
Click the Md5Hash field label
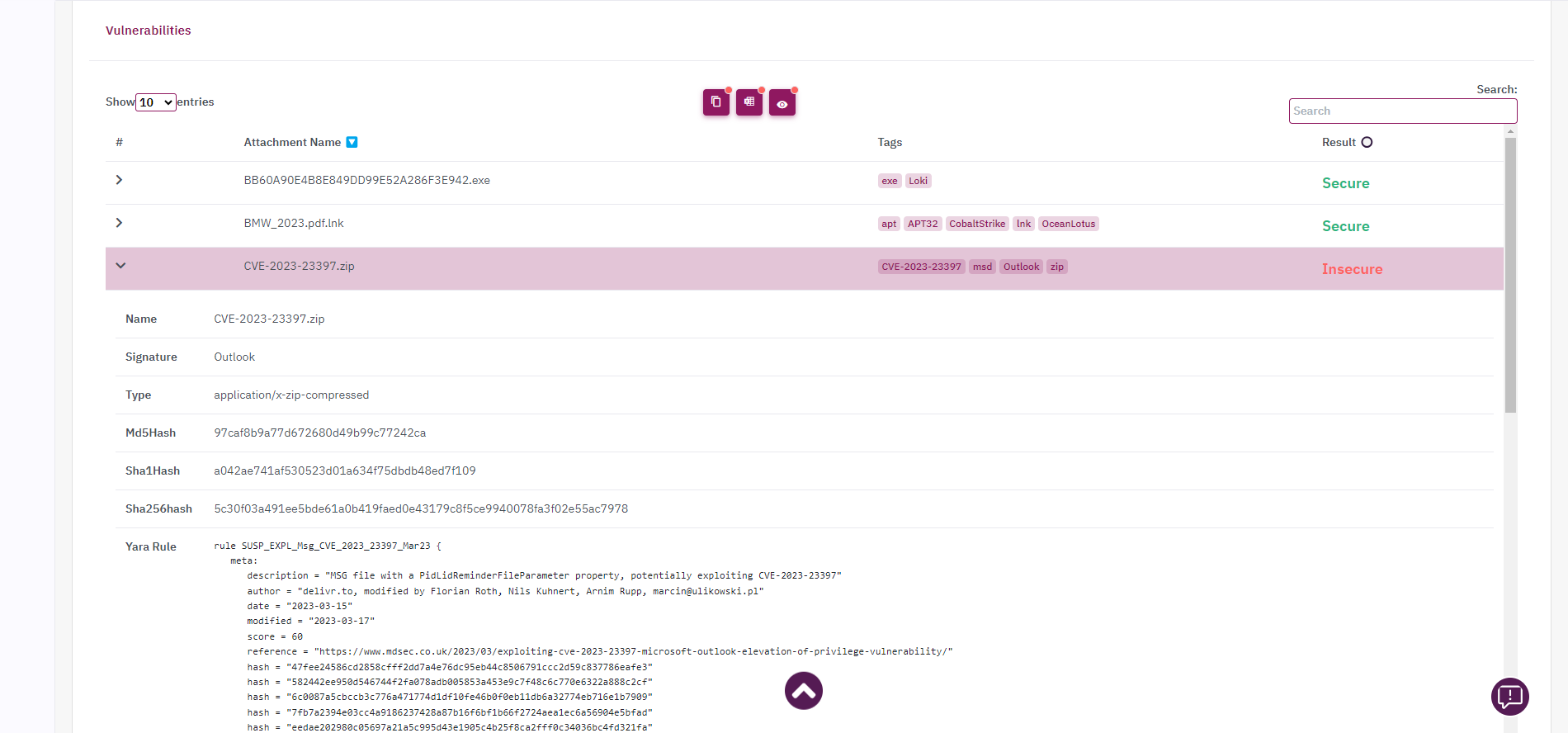coord(150,433)
